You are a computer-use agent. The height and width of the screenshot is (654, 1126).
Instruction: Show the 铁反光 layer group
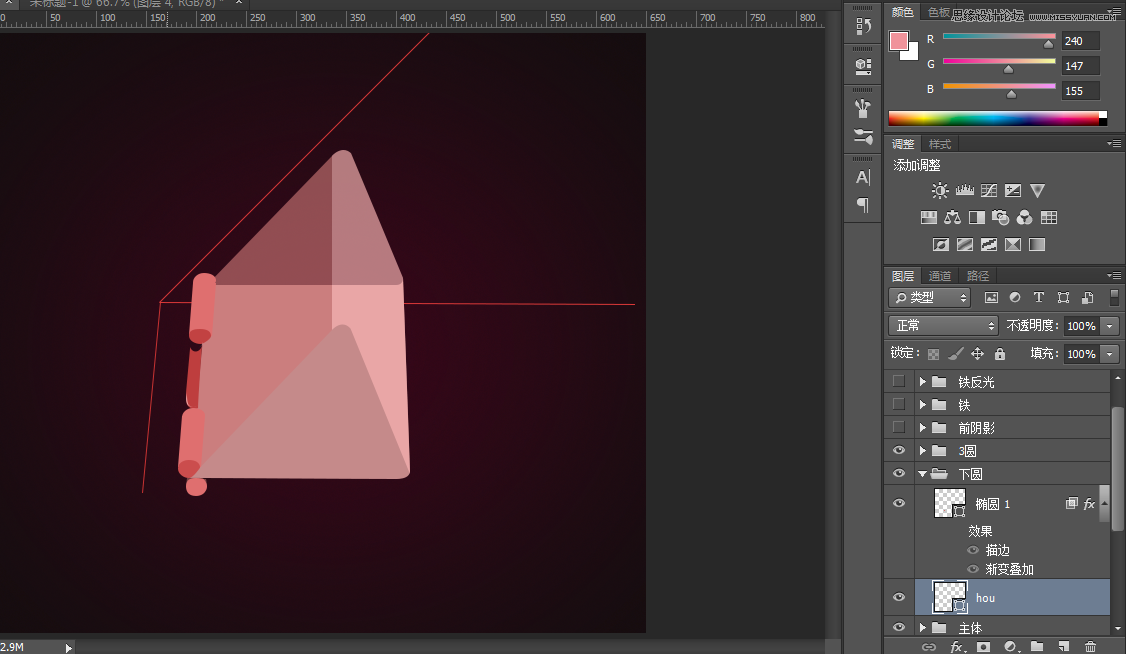pos(898,381)
